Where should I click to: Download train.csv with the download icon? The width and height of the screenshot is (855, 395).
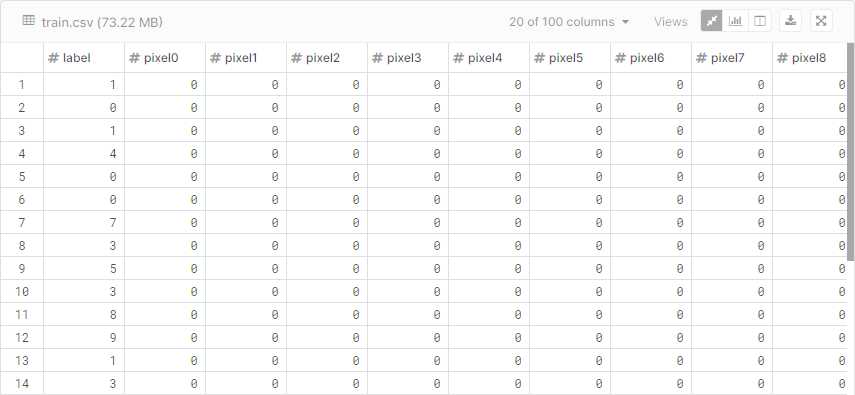point(790,21)
